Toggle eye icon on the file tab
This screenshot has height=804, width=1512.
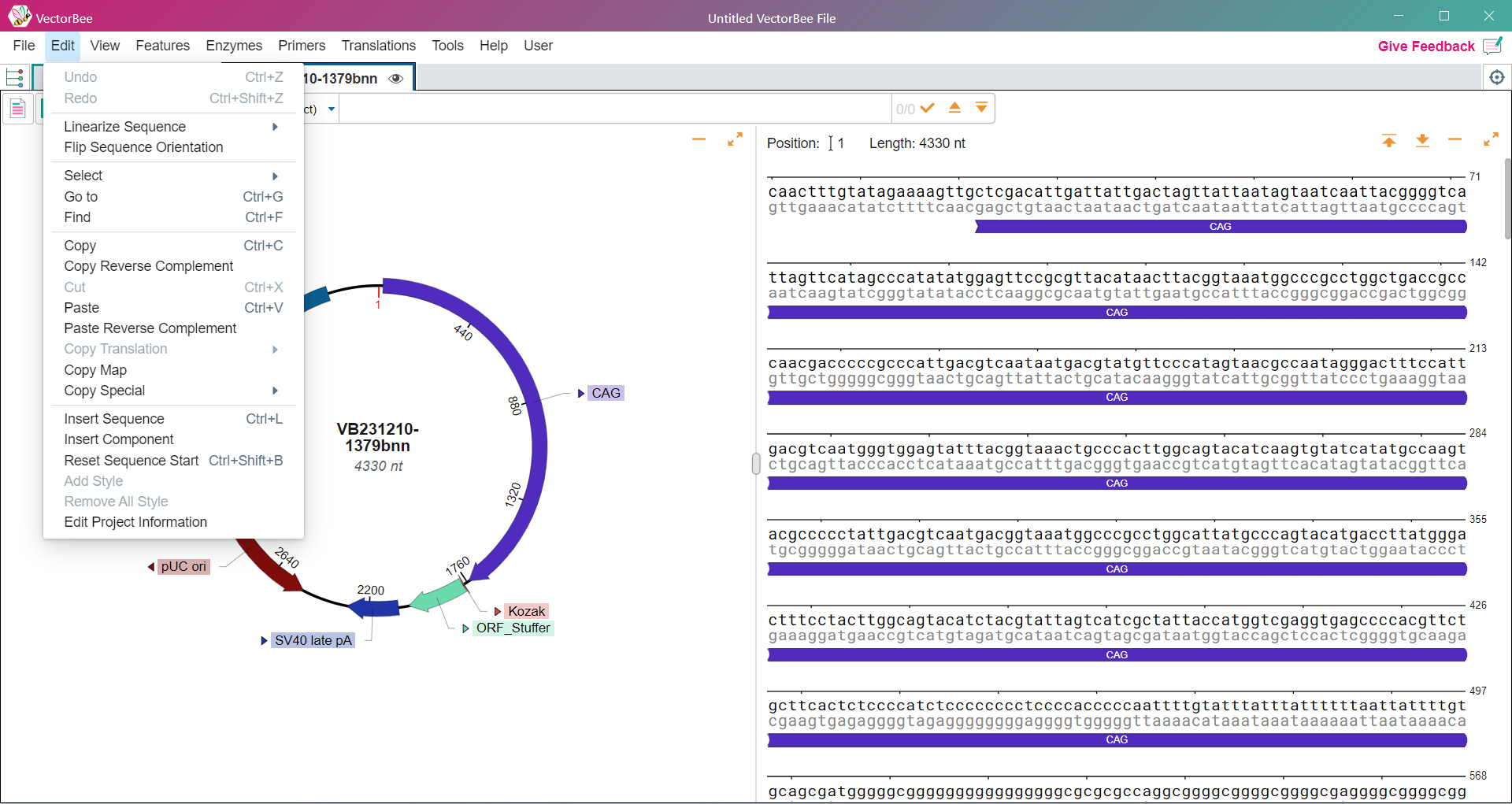[x=396, y=79]
